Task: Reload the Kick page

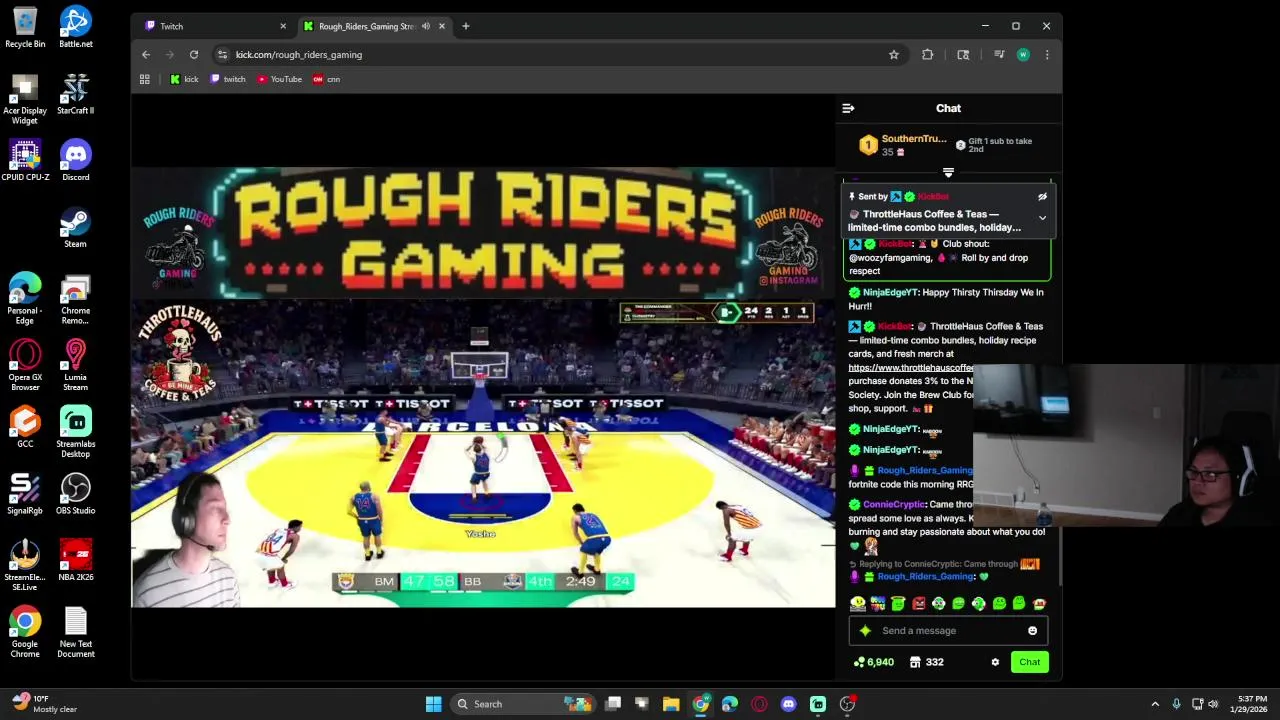Action: [x=194, y=55]
